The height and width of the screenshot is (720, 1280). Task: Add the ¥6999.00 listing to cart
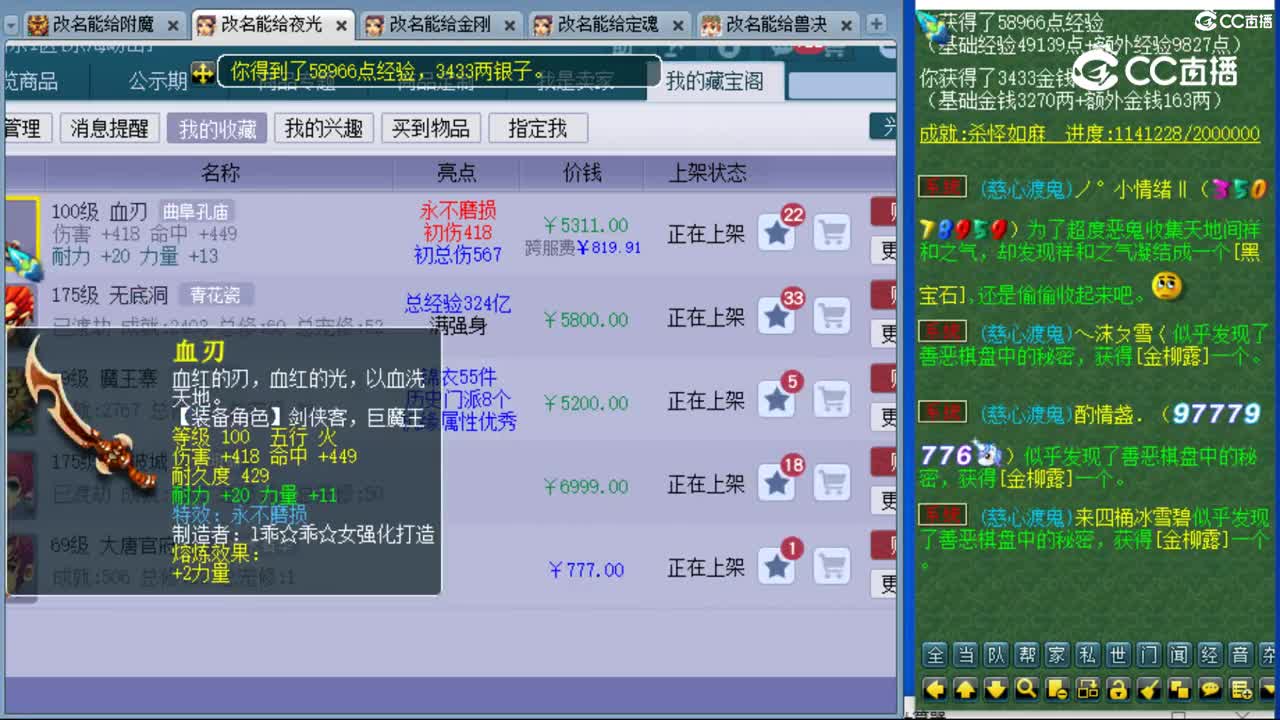coord(832,483)
